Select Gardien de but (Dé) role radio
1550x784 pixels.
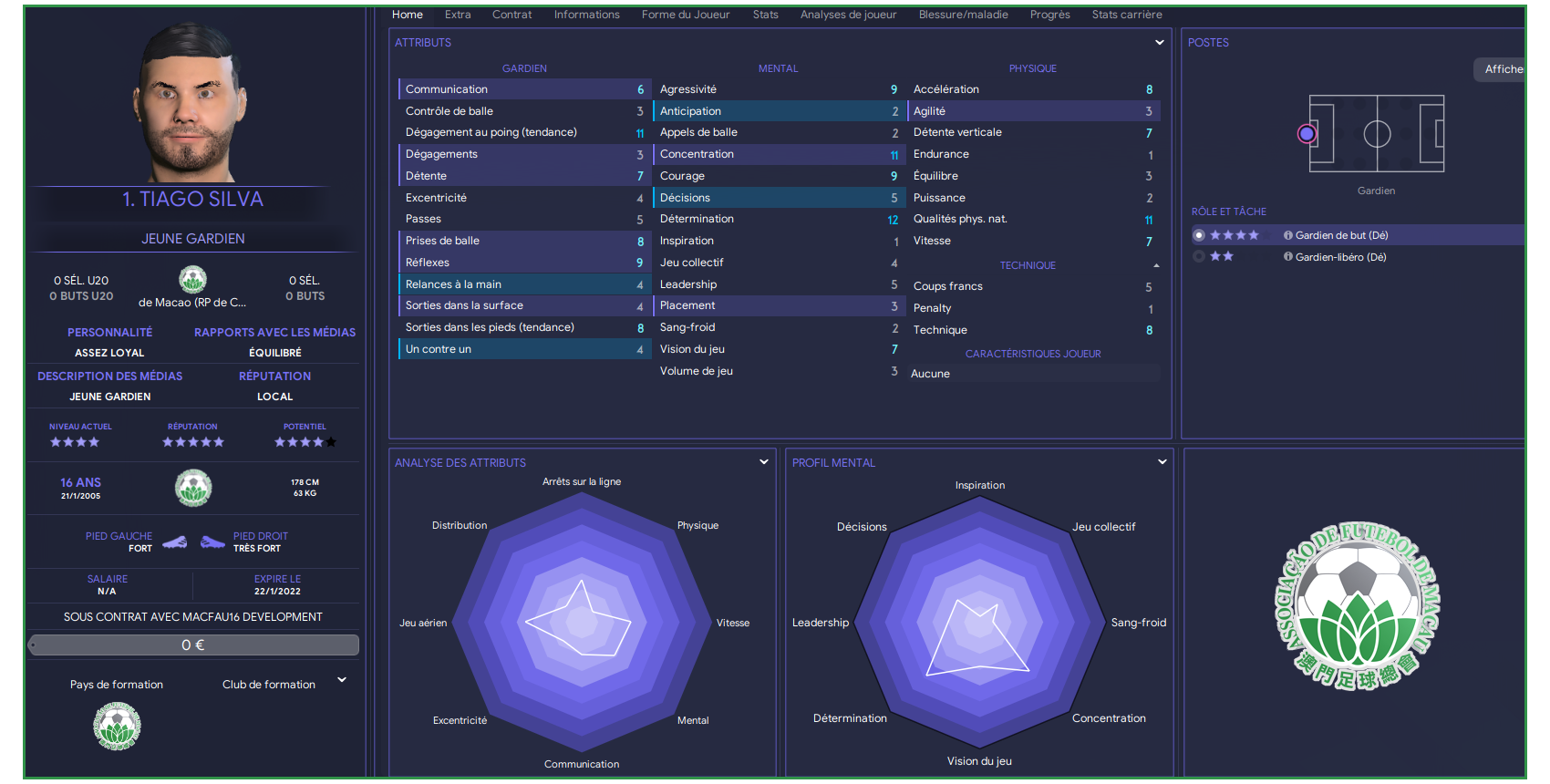1199,235
